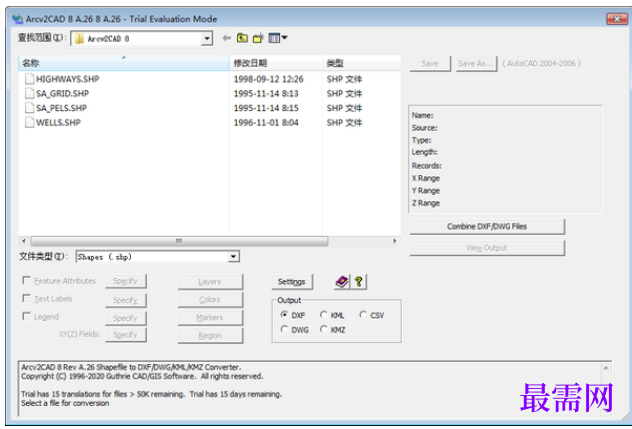Open the Arcv2CAD 8 folder dropdown
This screenshot has width=632, height=429.
[x=207, y=39]
